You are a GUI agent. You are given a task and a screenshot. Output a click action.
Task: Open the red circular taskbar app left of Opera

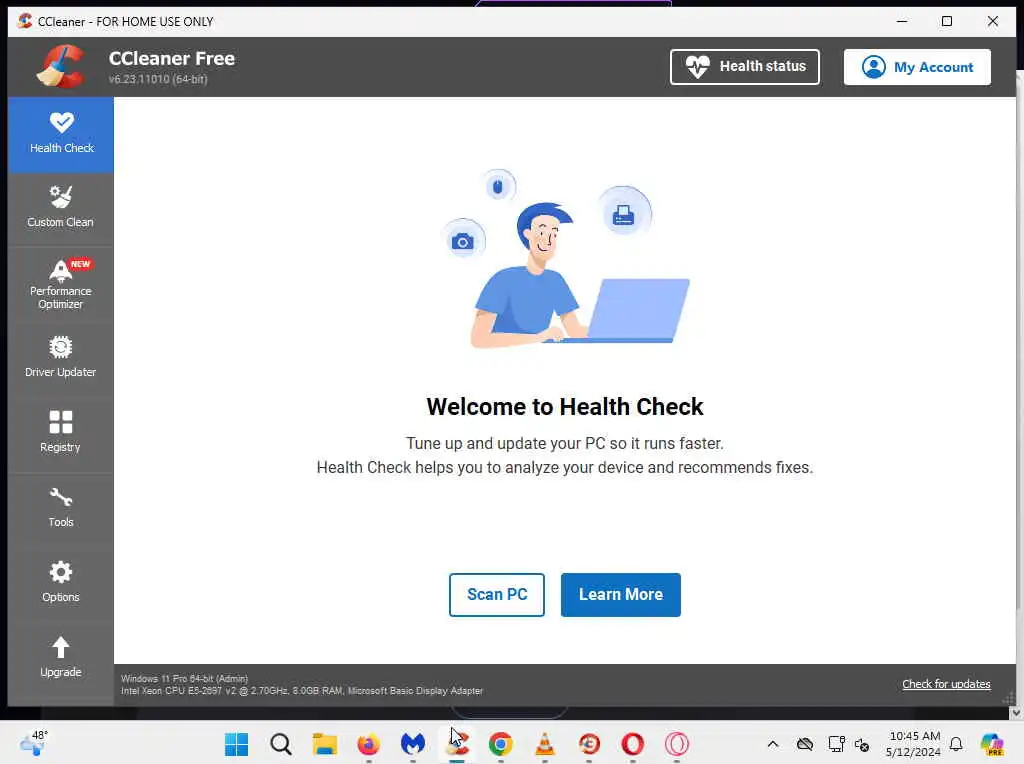[588, 744]
